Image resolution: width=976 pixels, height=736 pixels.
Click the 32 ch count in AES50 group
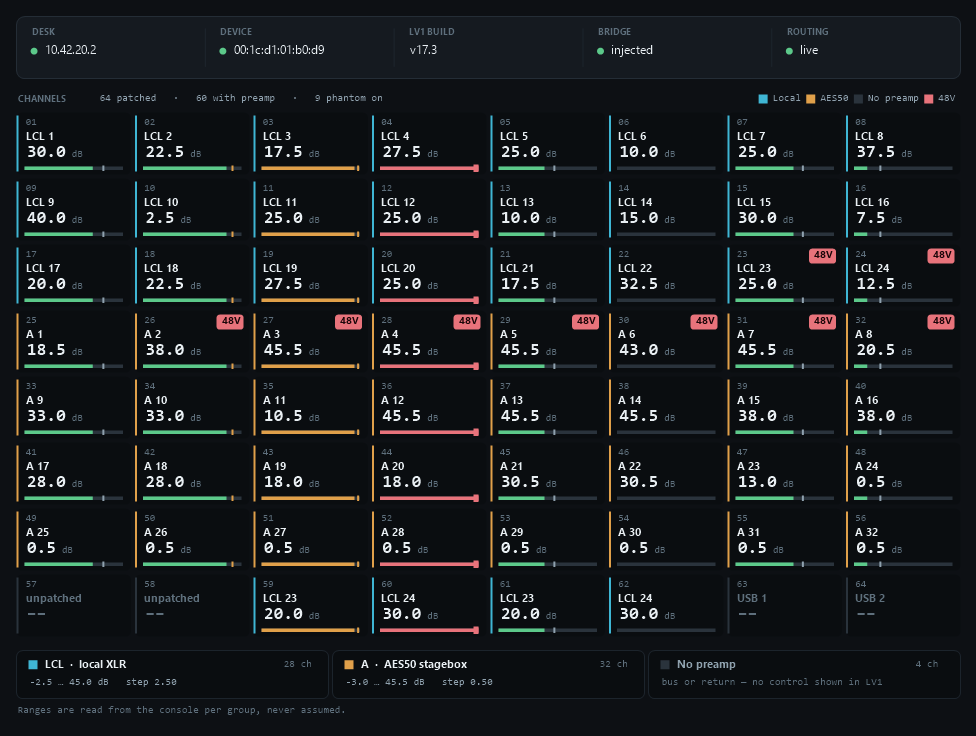pyautogui.click(x=614, y=664)
